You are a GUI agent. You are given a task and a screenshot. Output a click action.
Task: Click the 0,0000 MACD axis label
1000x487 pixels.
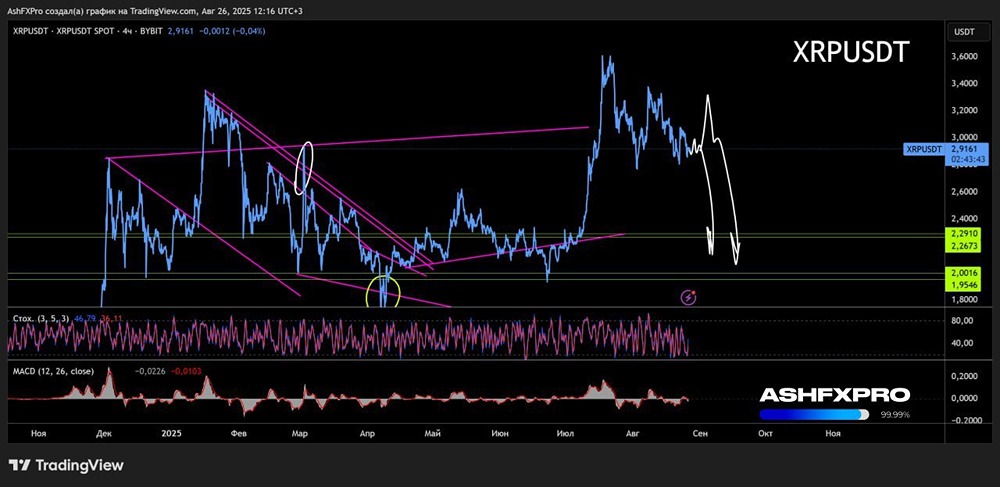pyautogui.click(x=964, y=398)
